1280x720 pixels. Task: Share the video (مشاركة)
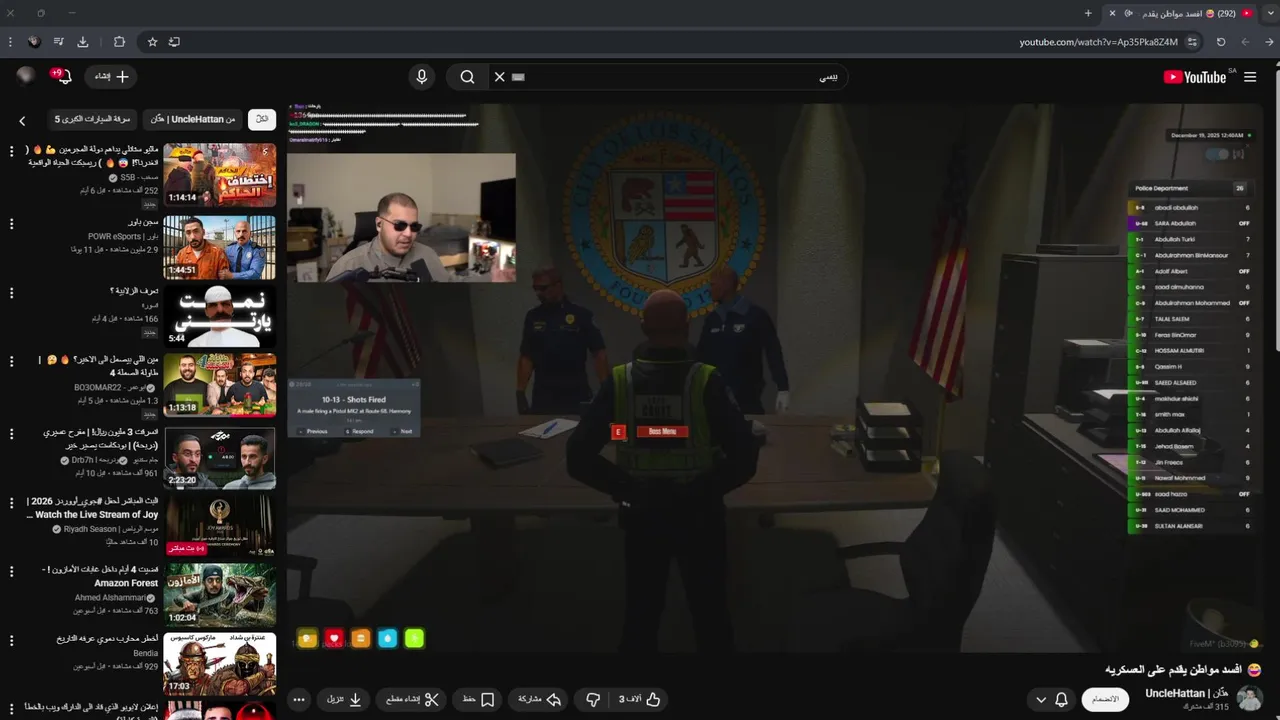pos(539,699)
